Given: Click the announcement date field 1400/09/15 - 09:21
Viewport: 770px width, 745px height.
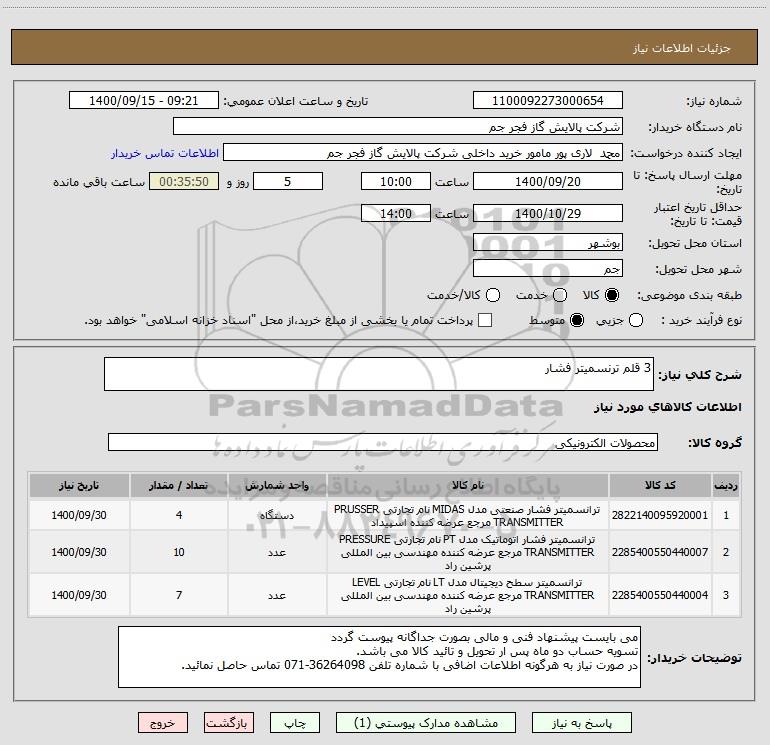Looking at the screenshot, I should 144,101.
